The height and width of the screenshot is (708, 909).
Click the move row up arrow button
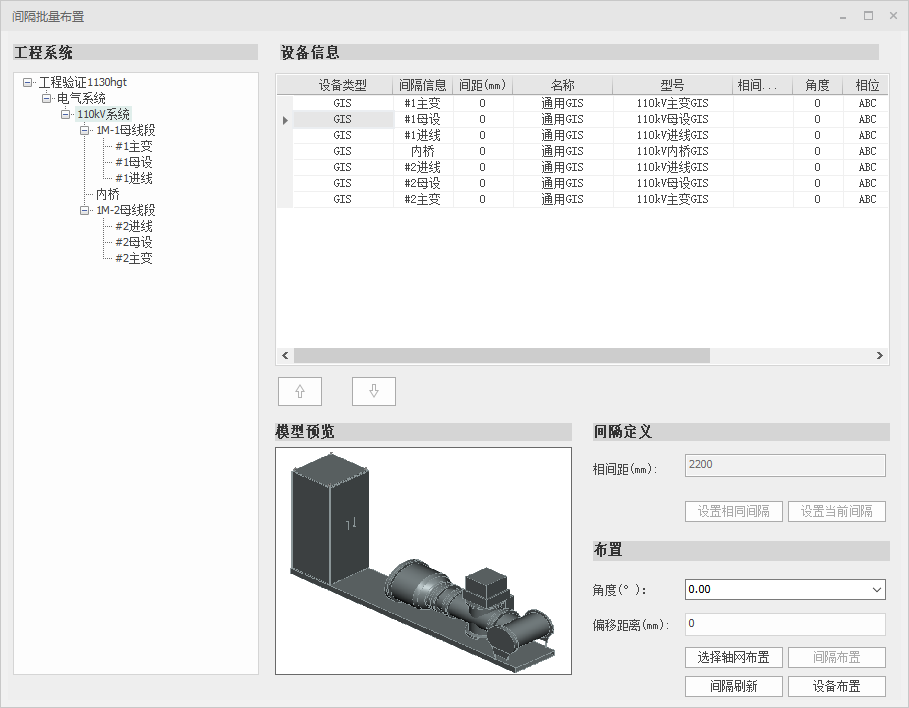coord(299,391)
